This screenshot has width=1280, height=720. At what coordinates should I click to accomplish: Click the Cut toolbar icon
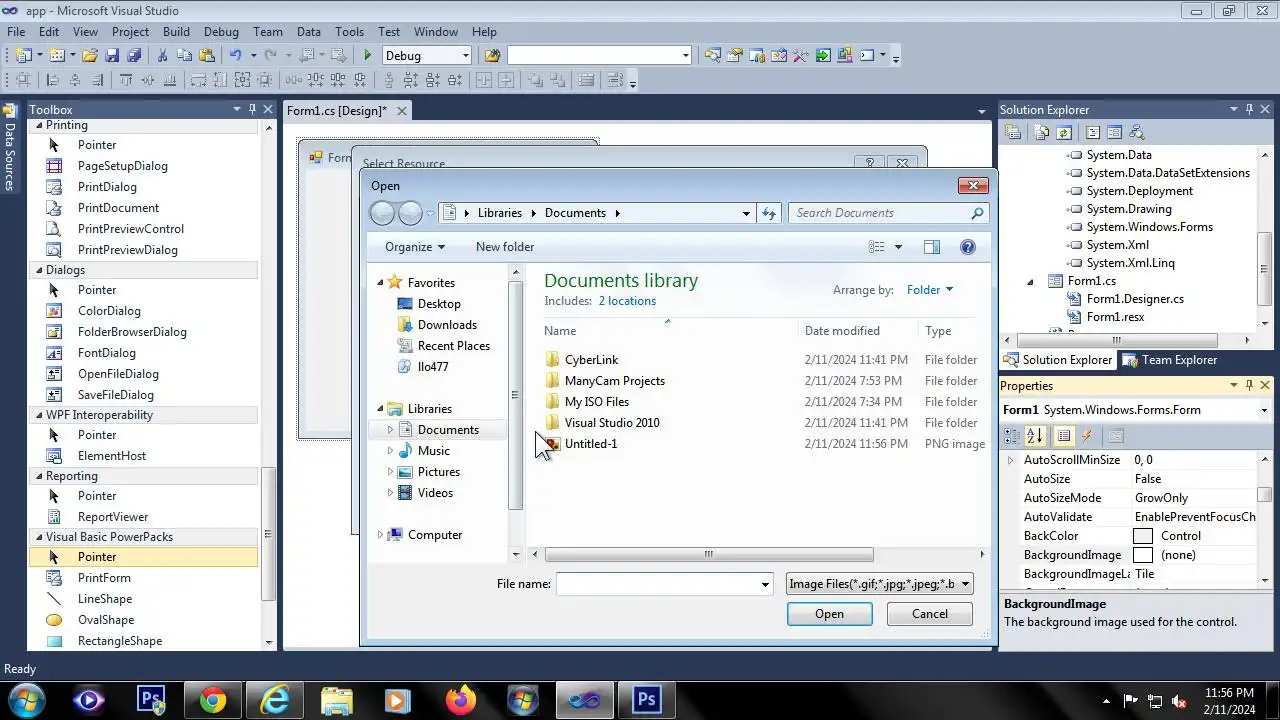pos(162,56)
